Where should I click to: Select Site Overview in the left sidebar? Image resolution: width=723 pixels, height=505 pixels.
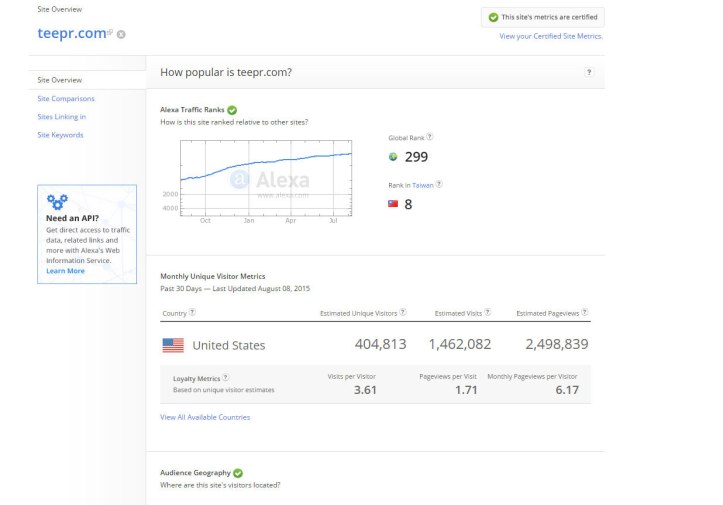point(60,80)
